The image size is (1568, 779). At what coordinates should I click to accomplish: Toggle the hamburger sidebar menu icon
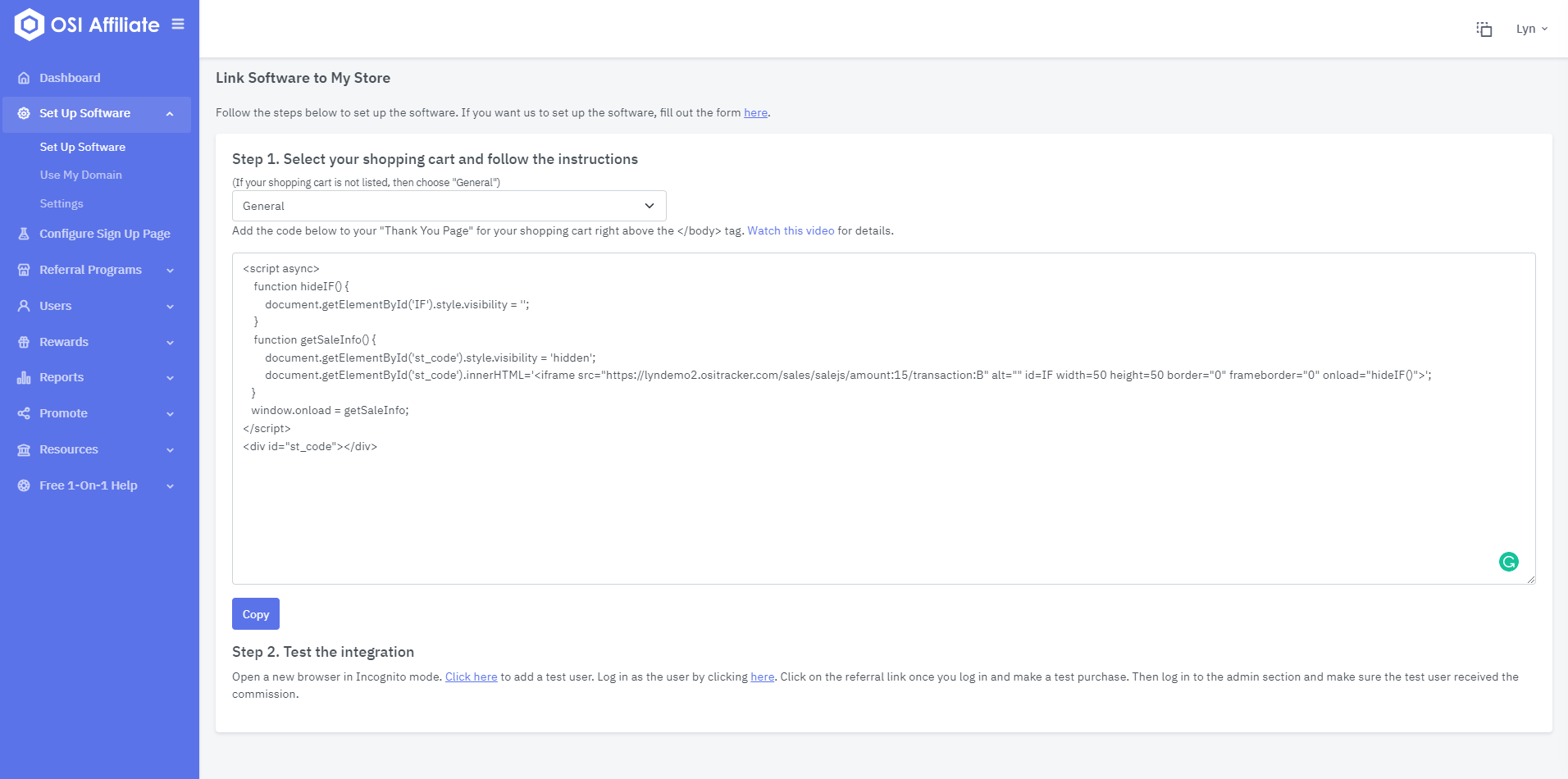178,25
